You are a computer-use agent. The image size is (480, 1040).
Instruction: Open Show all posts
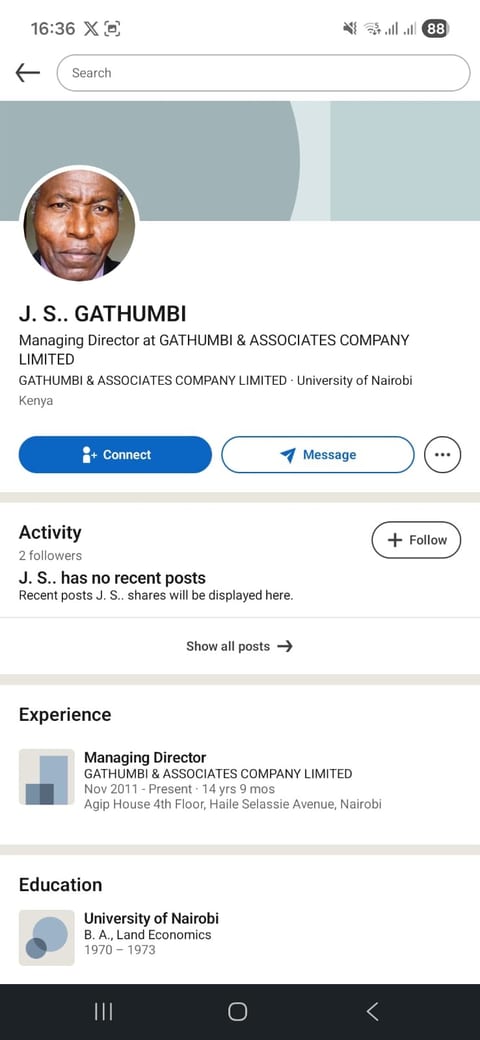(240, 646)
